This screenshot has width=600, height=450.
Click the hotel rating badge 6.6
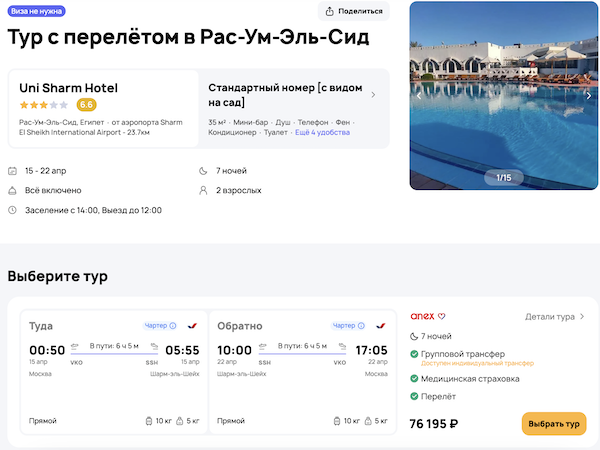tap(87, 105)
